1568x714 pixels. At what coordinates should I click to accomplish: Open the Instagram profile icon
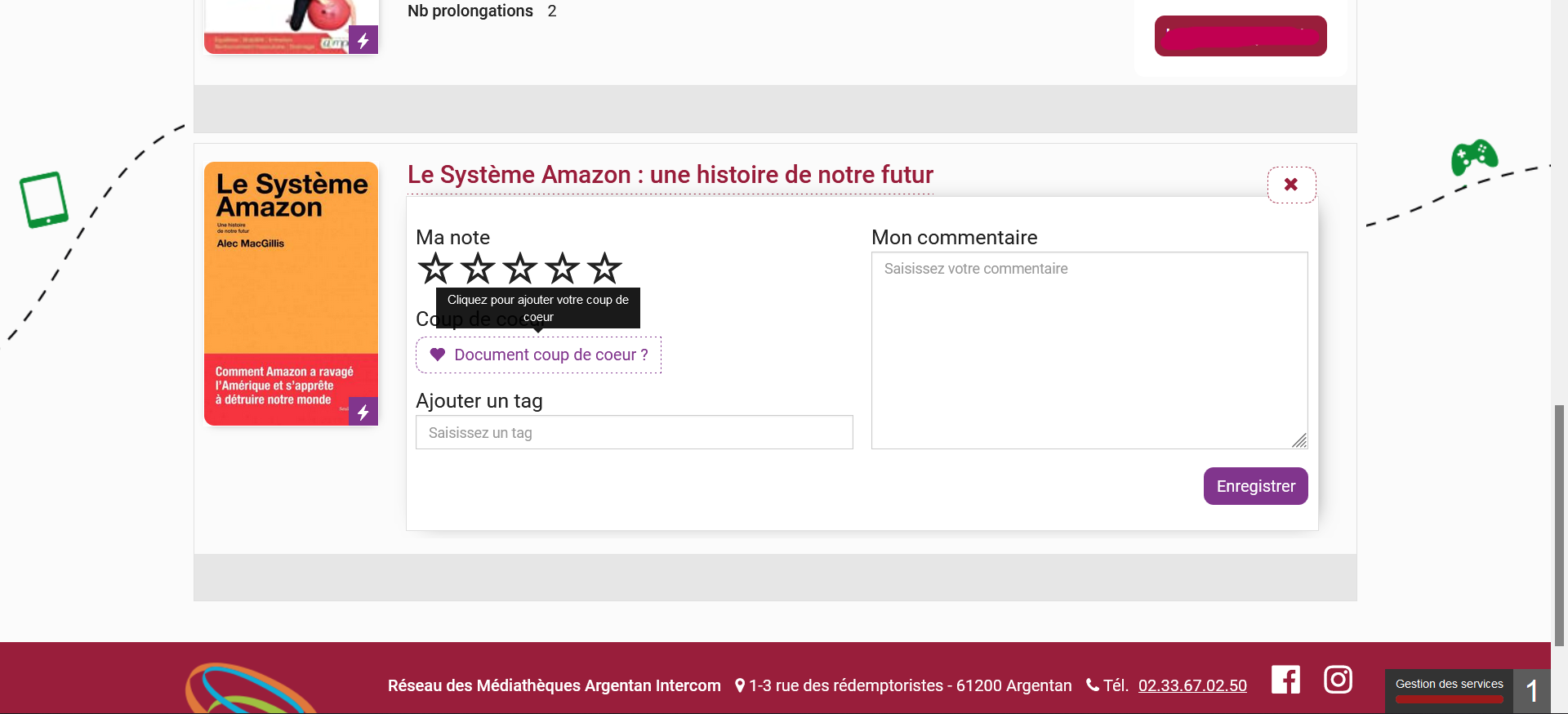pos(1338,680)
